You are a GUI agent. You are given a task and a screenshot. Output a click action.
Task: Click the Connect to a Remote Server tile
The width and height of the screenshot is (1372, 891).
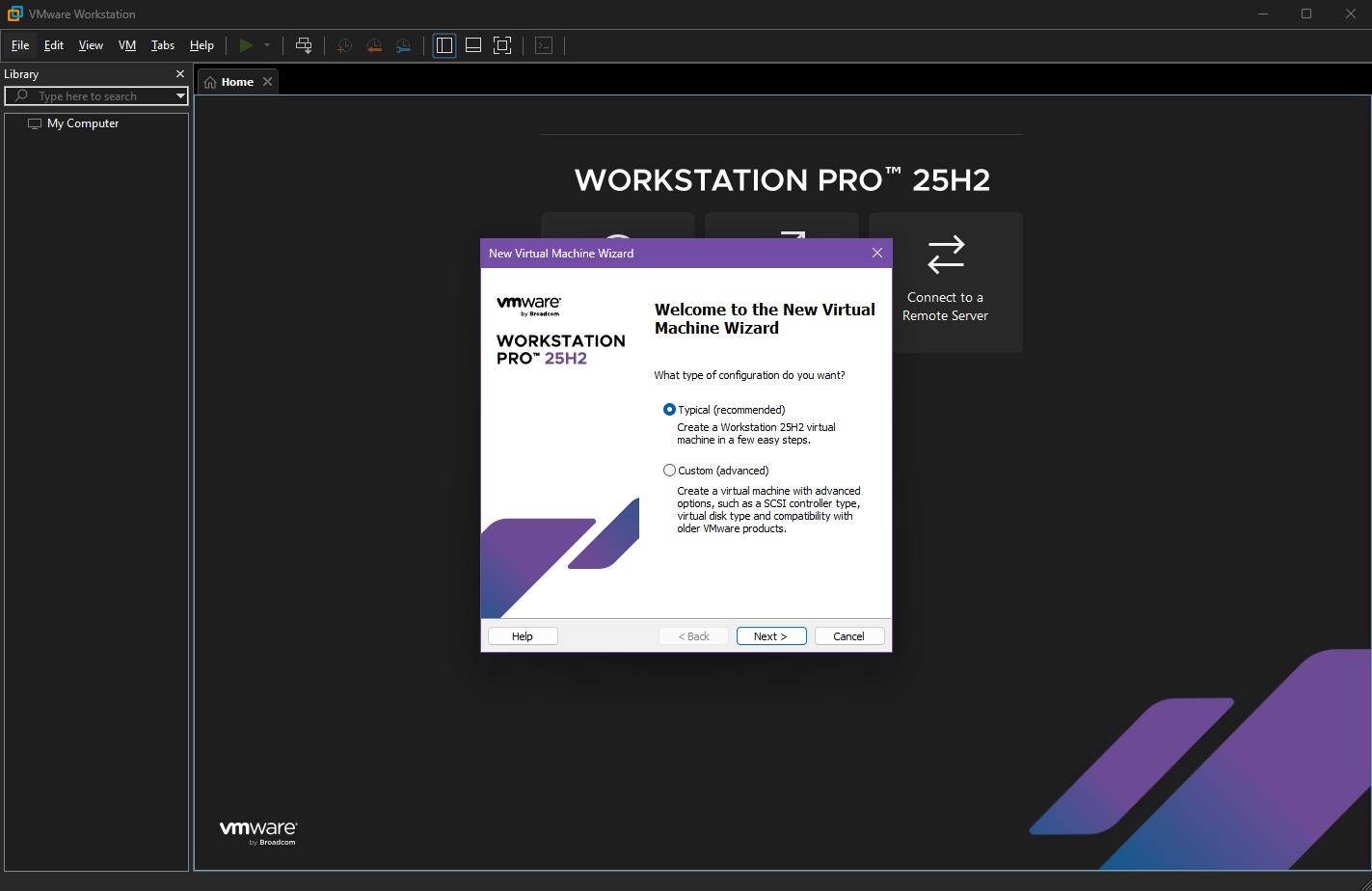[x=945, y=282]
